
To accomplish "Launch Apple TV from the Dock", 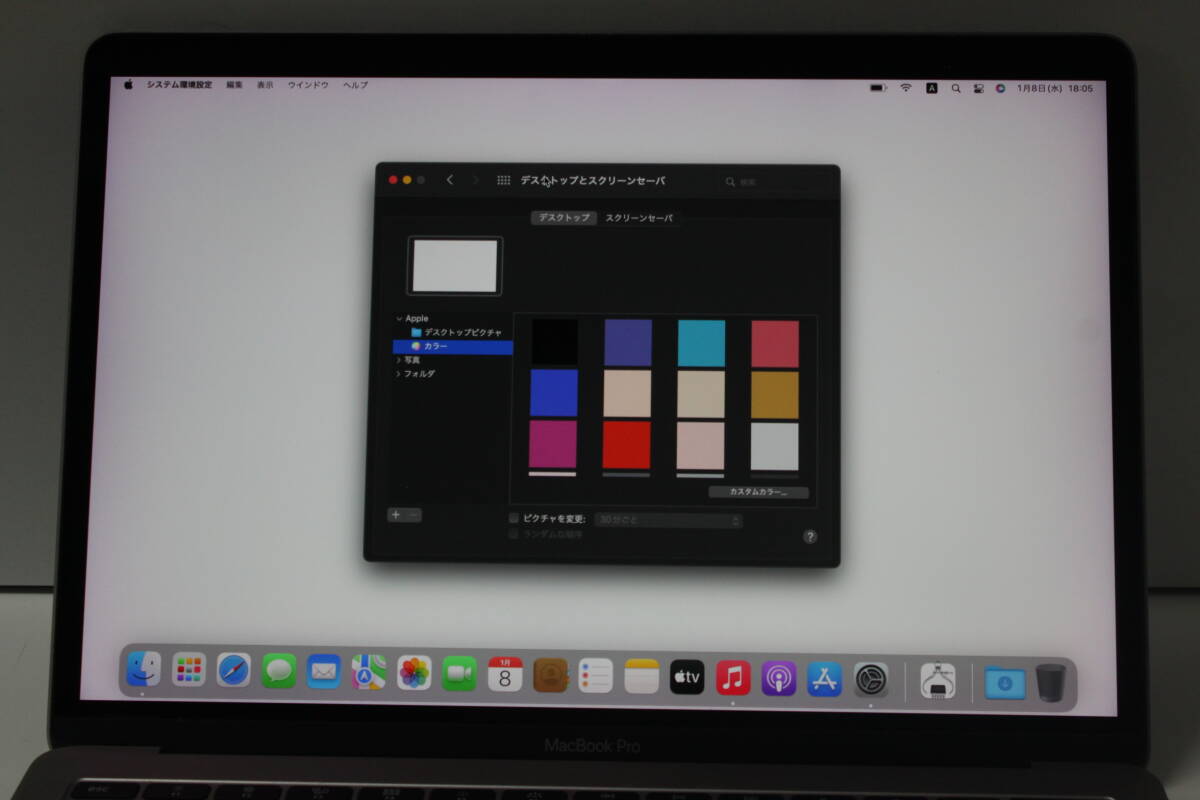I will coord(687,677).
